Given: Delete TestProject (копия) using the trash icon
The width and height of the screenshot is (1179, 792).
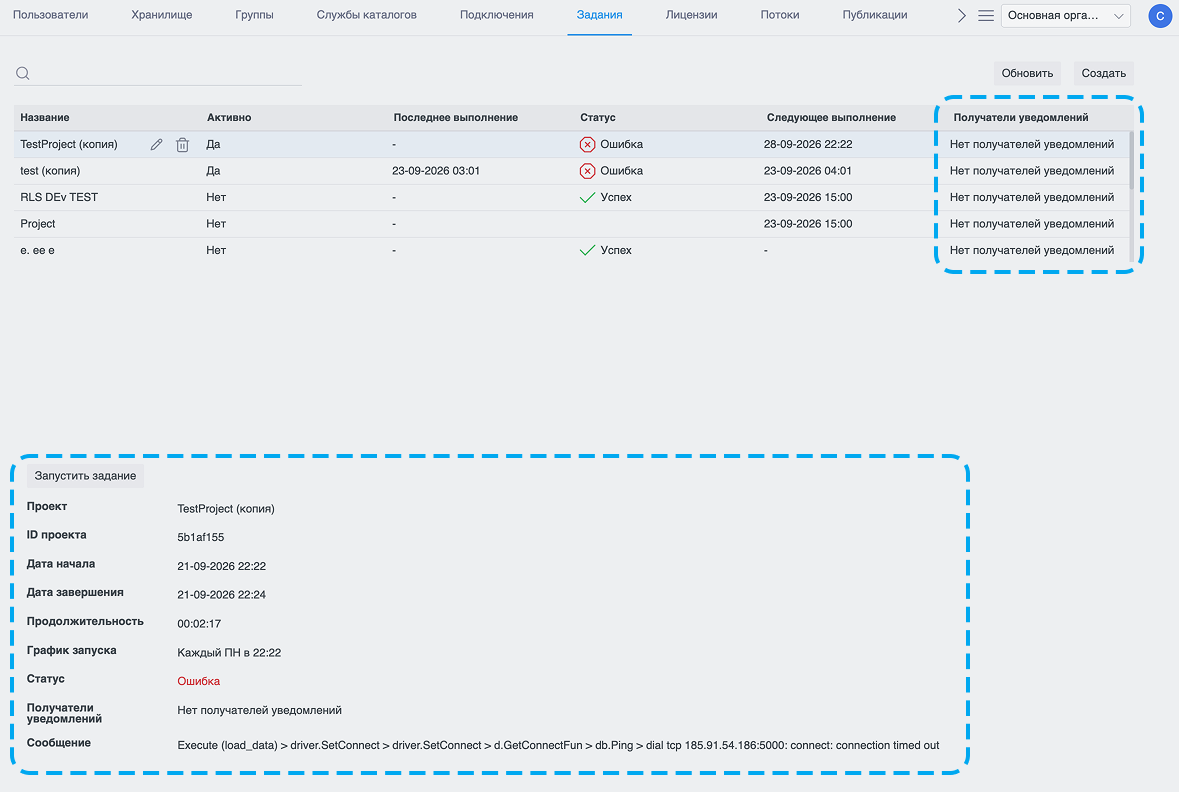Looking at the screenshot, I should click(182, 144).
